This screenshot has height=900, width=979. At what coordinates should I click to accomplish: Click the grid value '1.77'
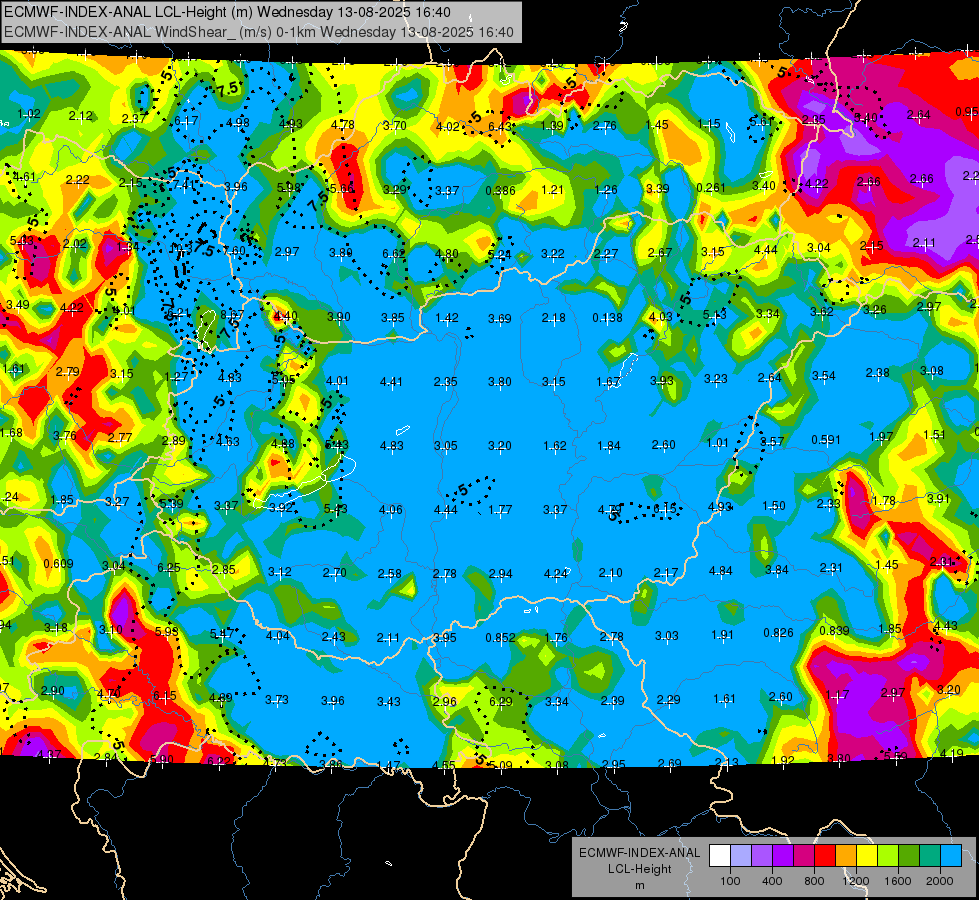click(x=500, y=510)
